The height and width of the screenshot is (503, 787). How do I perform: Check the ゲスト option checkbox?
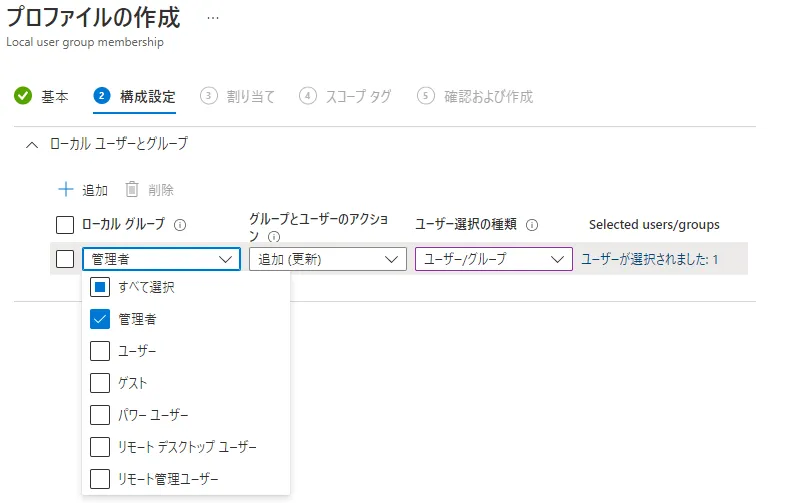point(100,383)
